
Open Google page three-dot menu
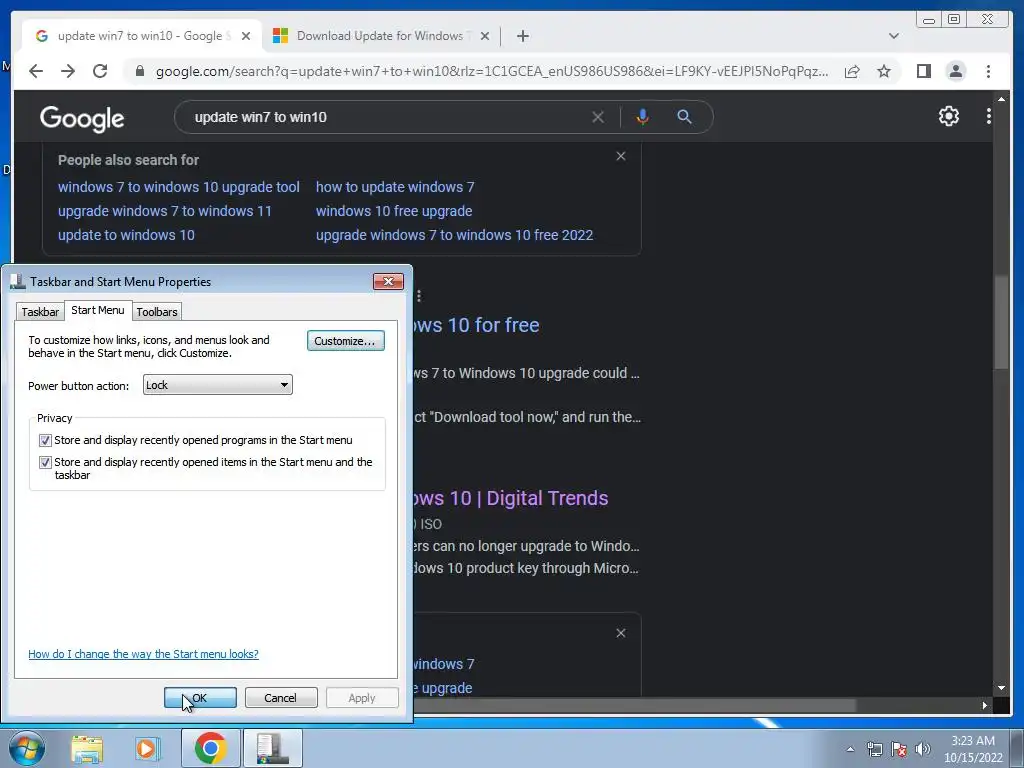click(x=988, y=116)
